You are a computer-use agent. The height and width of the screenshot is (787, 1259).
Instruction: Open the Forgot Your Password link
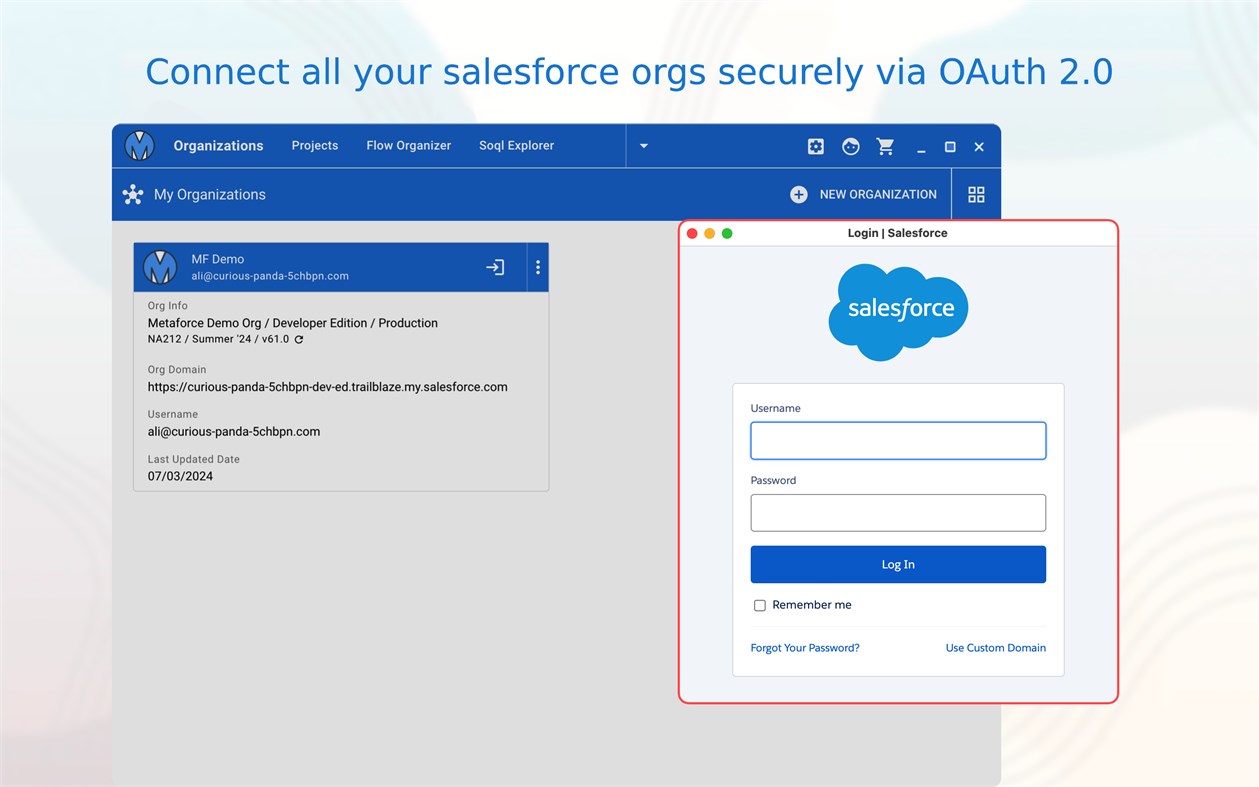805,648
